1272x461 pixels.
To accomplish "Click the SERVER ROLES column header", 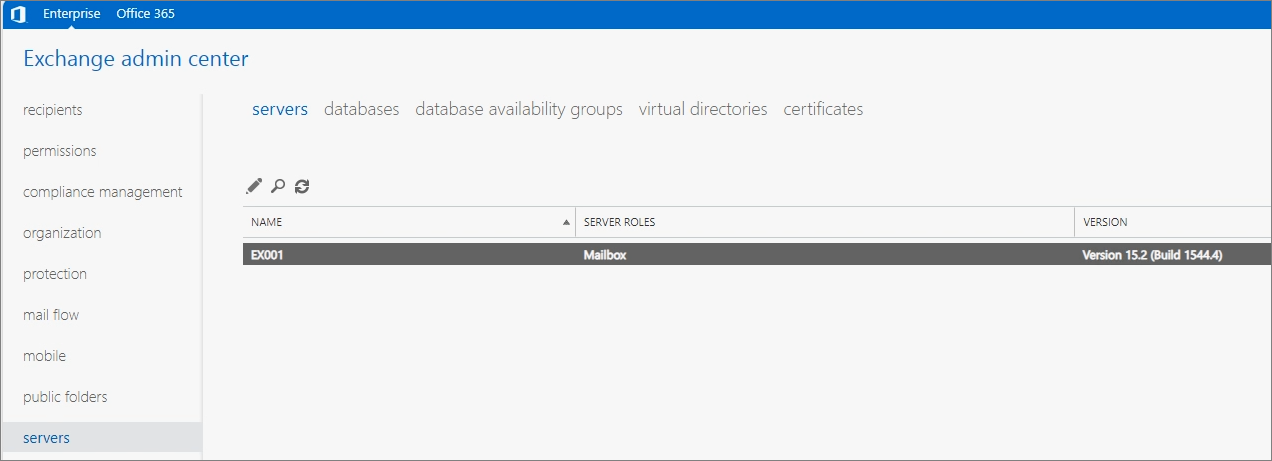I will pos(825,222).
